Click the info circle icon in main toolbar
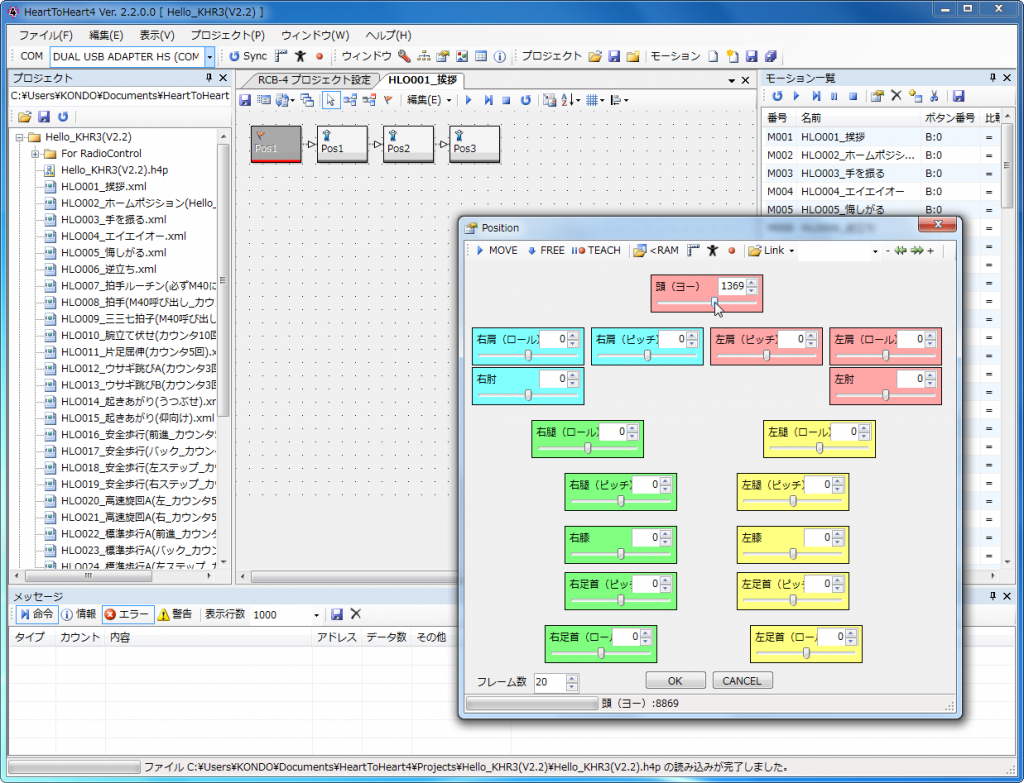Screen dimensions: 1024x783 500,56
